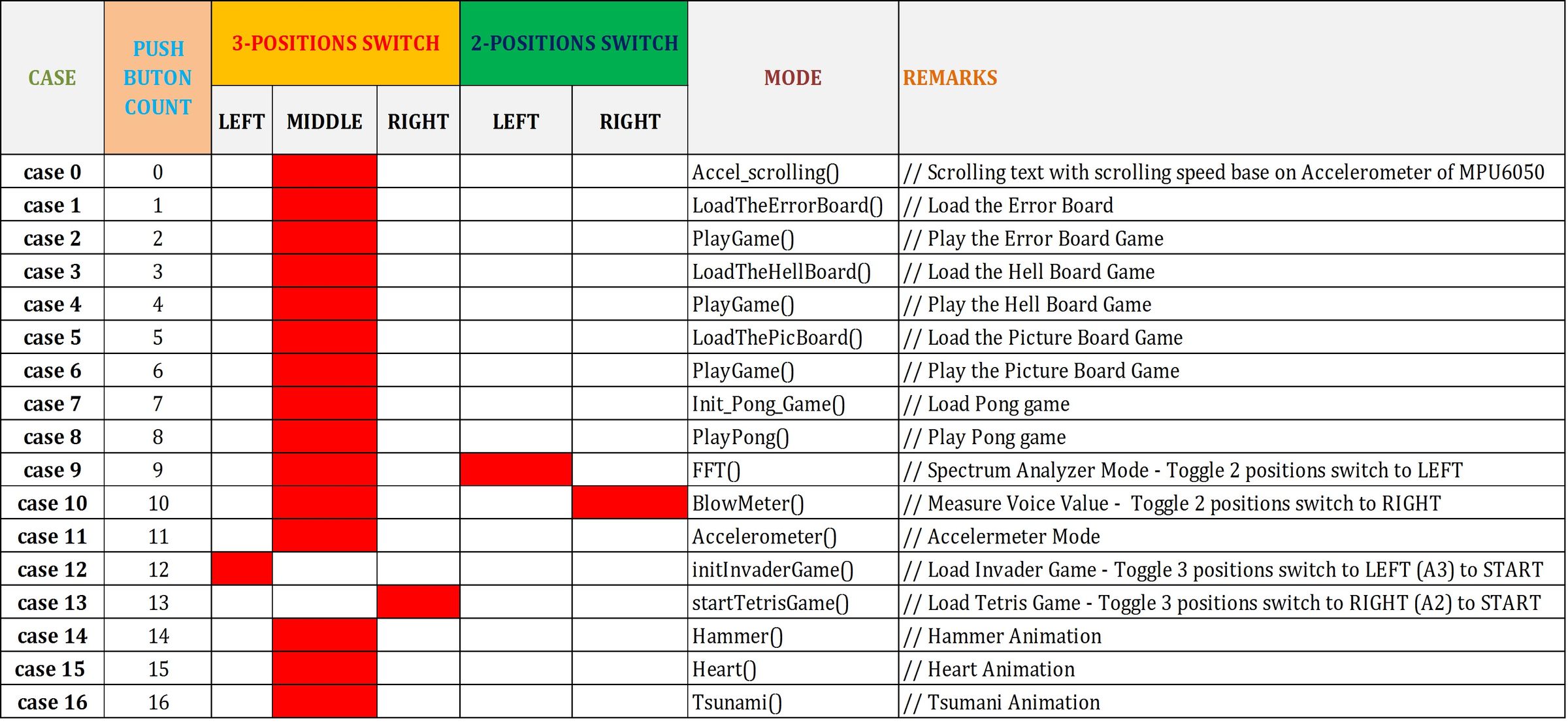The image size is (1568, 723).
Task: Click the MODE column header
Action: pyautogui.click(x=792, y=78)
